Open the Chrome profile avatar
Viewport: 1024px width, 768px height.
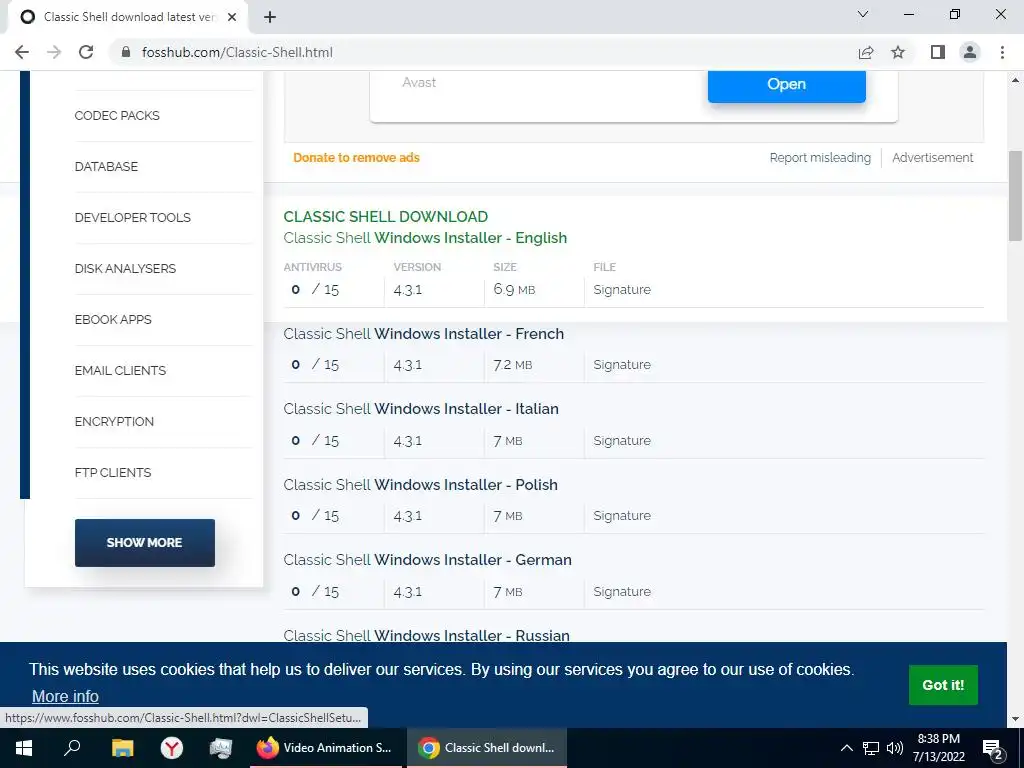[970, 52]
